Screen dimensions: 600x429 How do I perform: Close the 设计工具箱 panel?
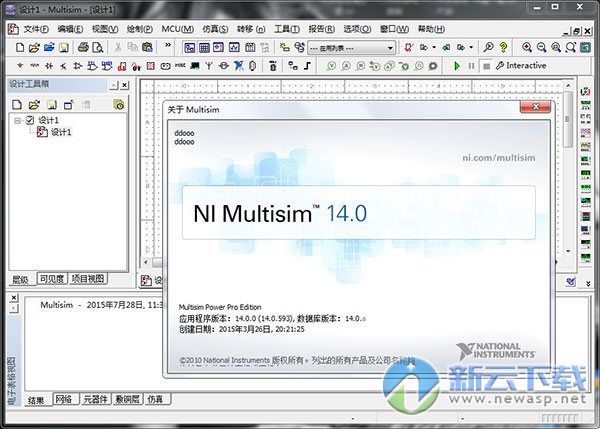coord(124,85)
